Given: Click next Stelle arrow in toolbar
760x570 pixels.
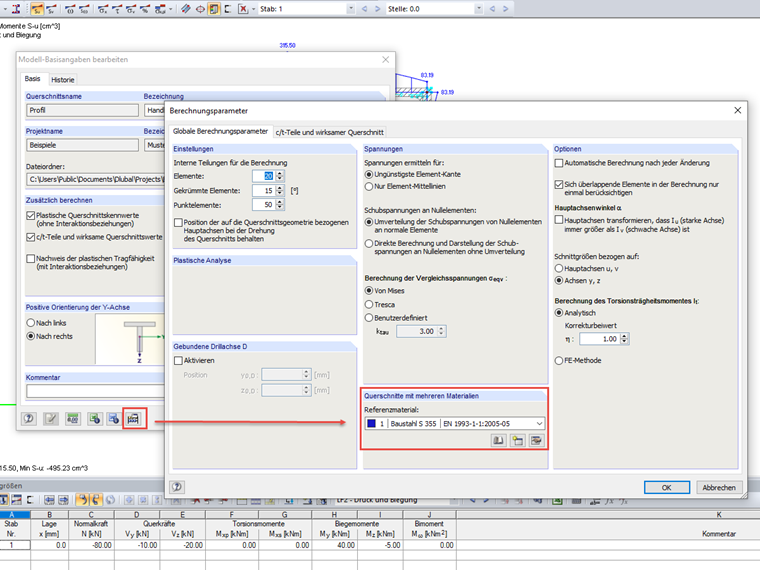Looking at the screenshot, I should click(506, 9).
